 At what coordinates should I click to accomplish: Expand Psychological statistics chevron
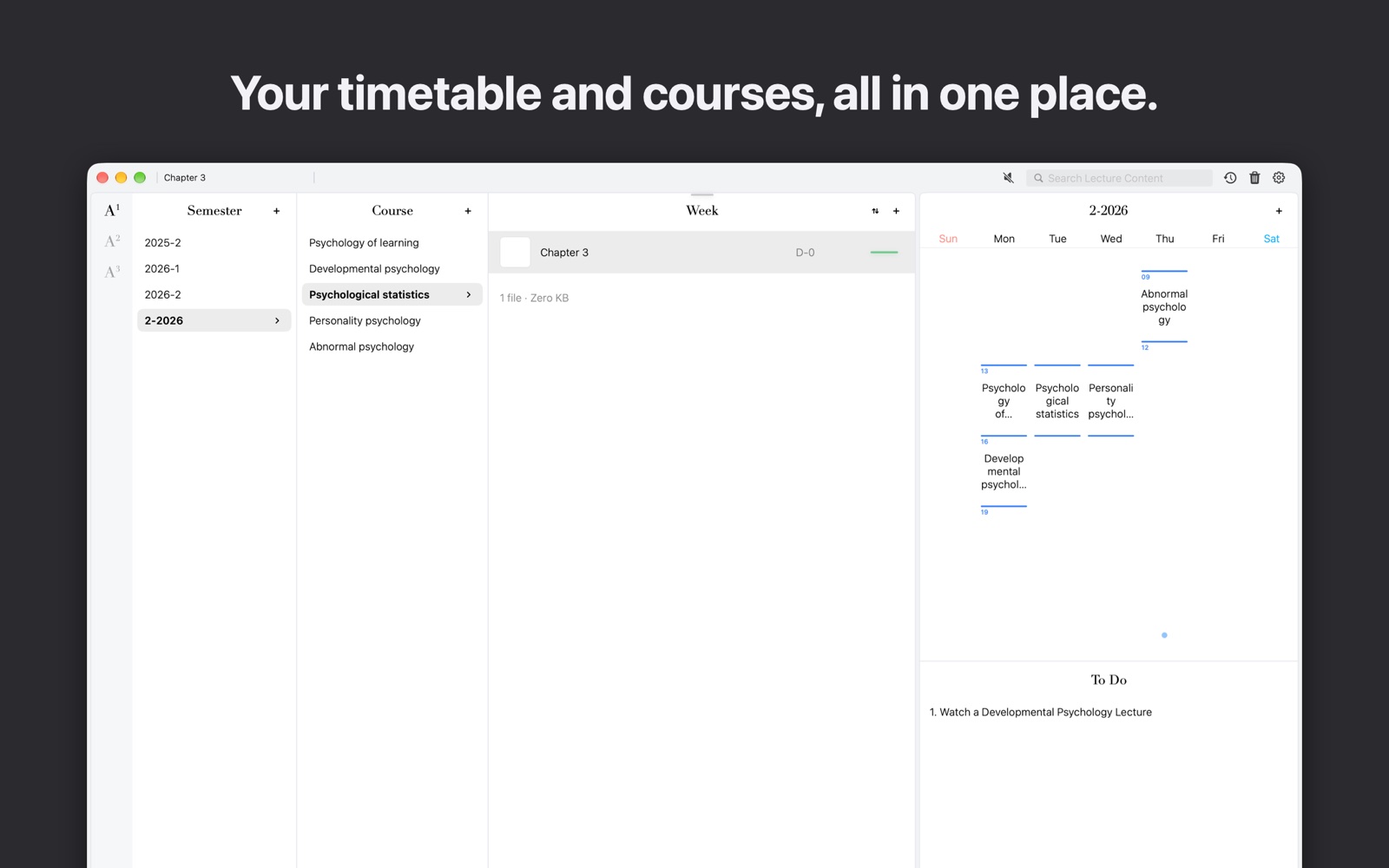pyautogui.click(x=469, y=295)
